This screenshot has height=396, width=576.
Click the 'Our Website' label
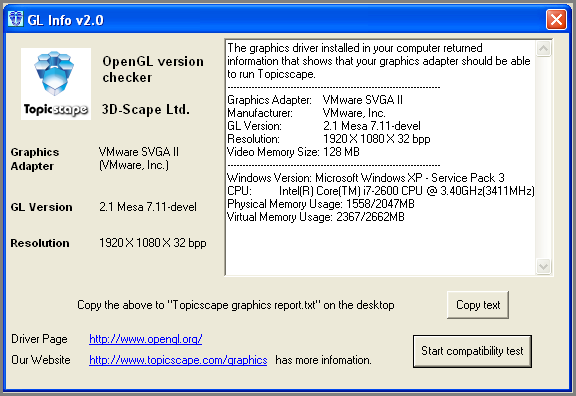[40, 360]
